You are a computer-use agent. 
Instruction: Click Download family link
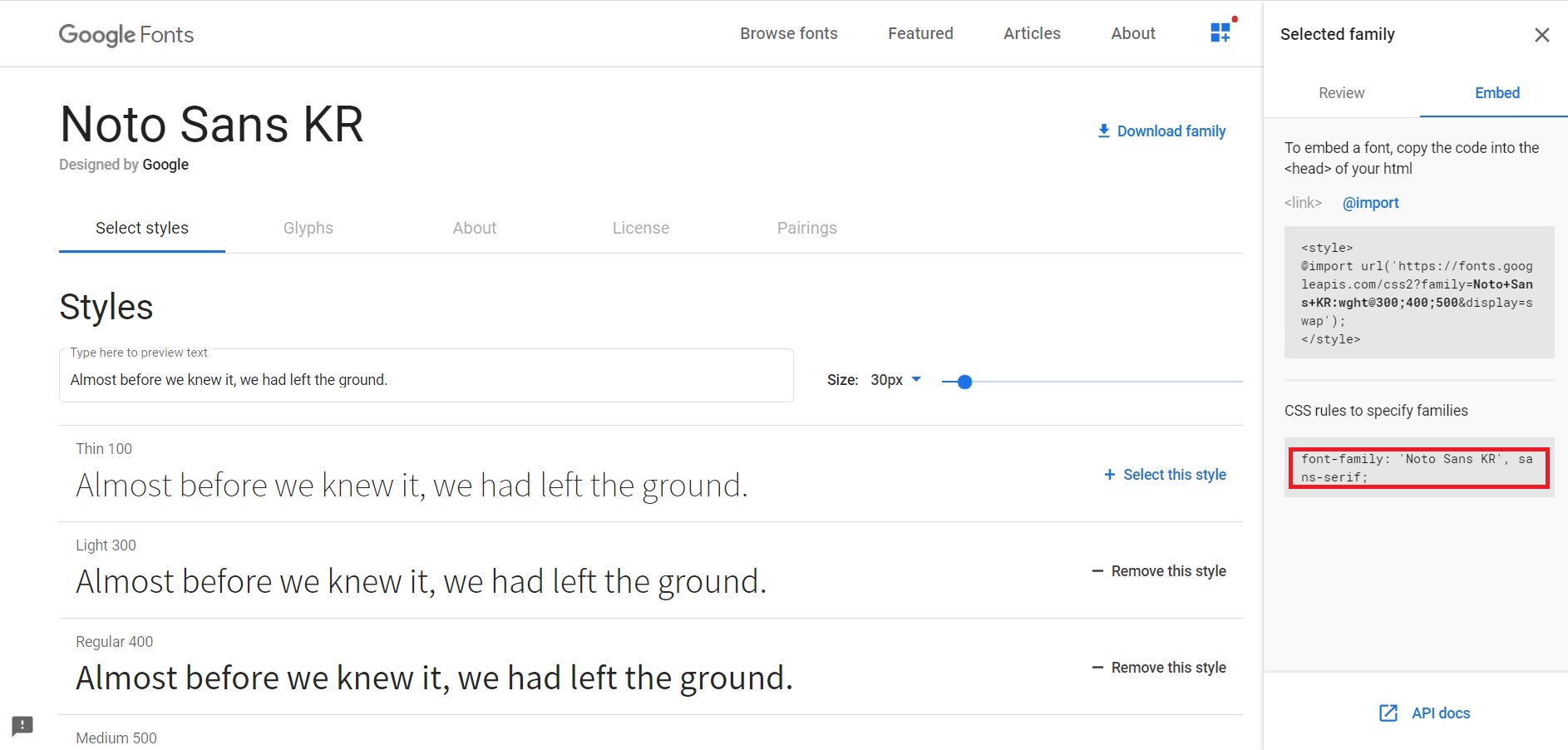pos(1161,131)
